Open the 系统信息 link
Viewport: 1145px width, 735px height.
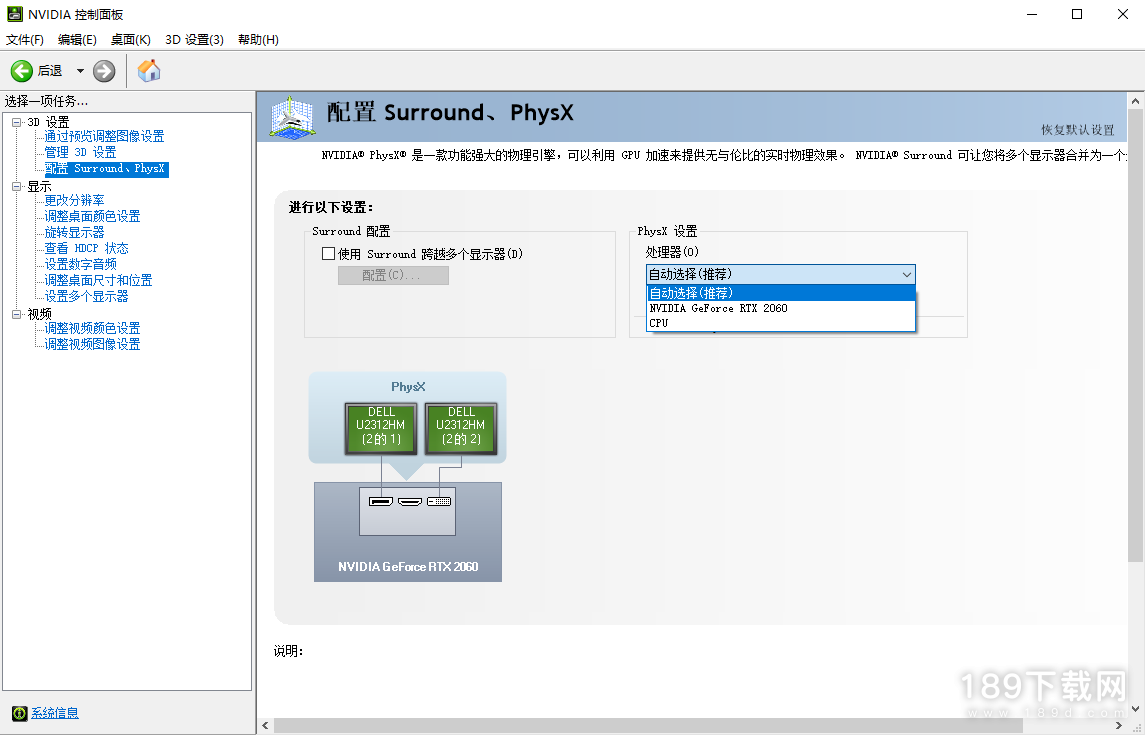click(x=55, y=713)
